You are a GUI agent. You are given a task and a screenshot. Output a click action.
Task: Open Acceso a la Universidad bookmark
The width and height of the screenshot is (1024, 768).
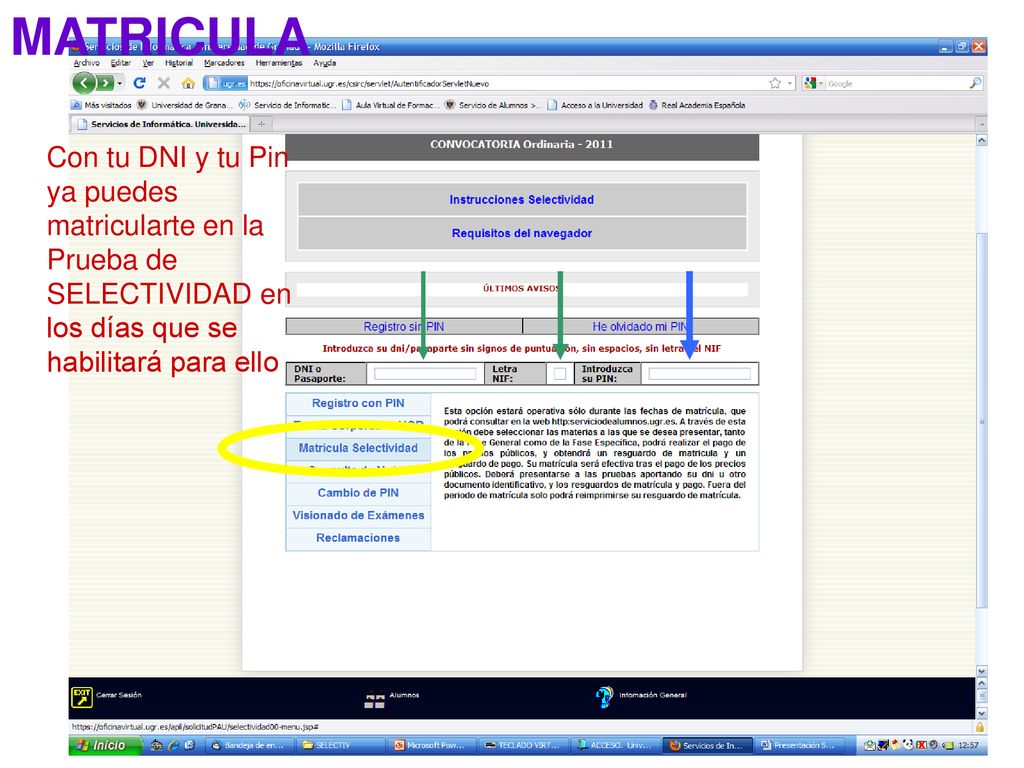pos(595,104)
